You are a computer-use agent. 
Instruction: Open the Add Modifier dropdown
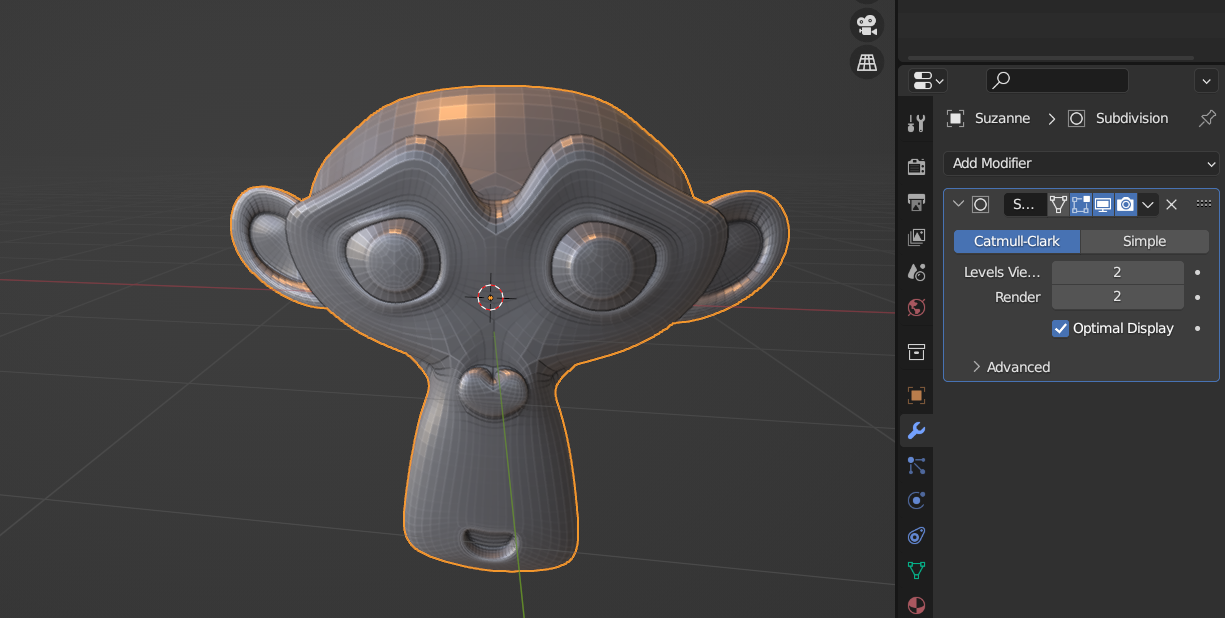point(1081,163)
